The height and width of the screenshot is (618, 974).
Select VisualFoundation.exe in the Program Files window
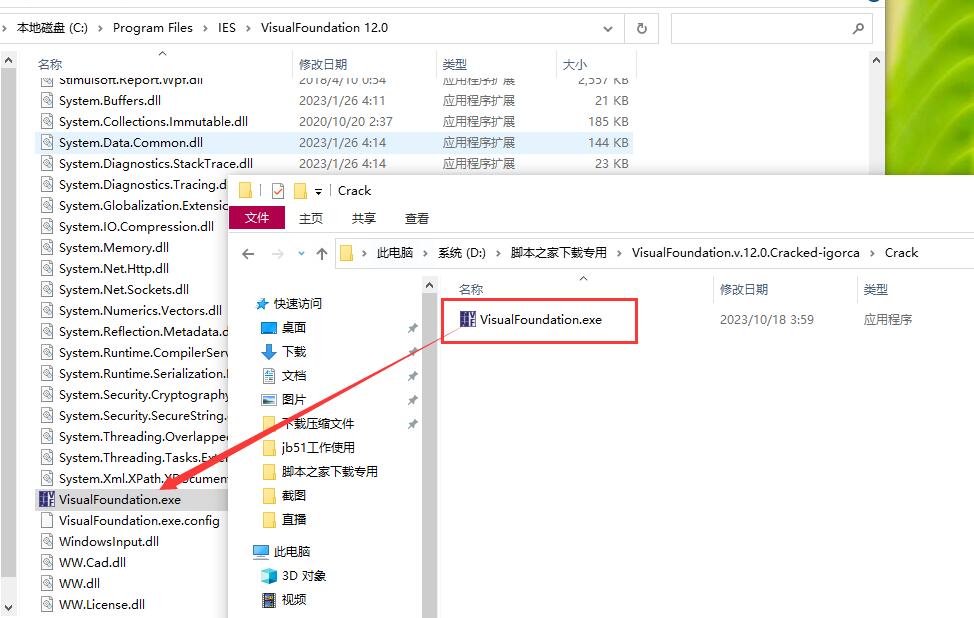click(120, 499)
